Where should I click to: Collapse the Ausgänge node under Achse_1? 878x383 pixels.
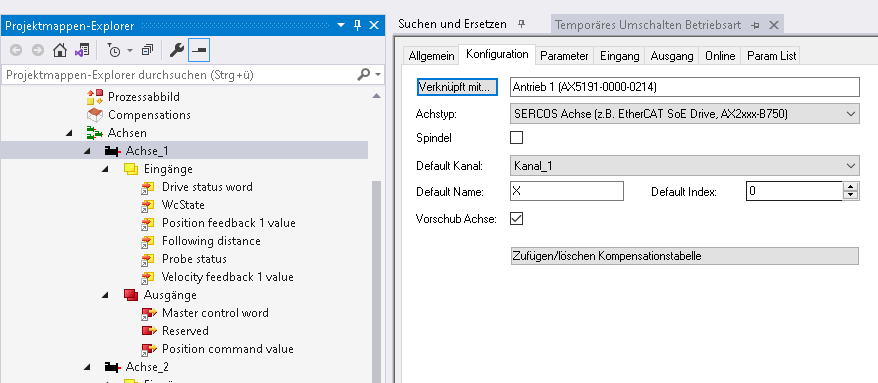[x=105, y=295]
